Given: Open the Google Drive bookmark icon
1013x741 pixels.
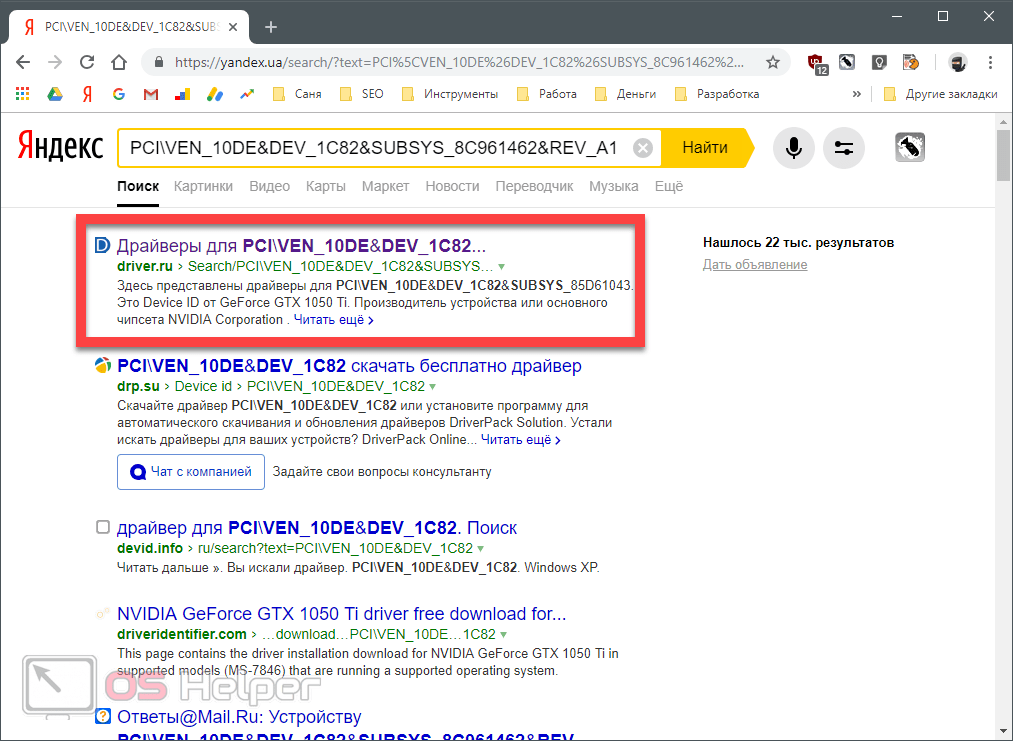Looking at the screenshot, I should point(55,94).
